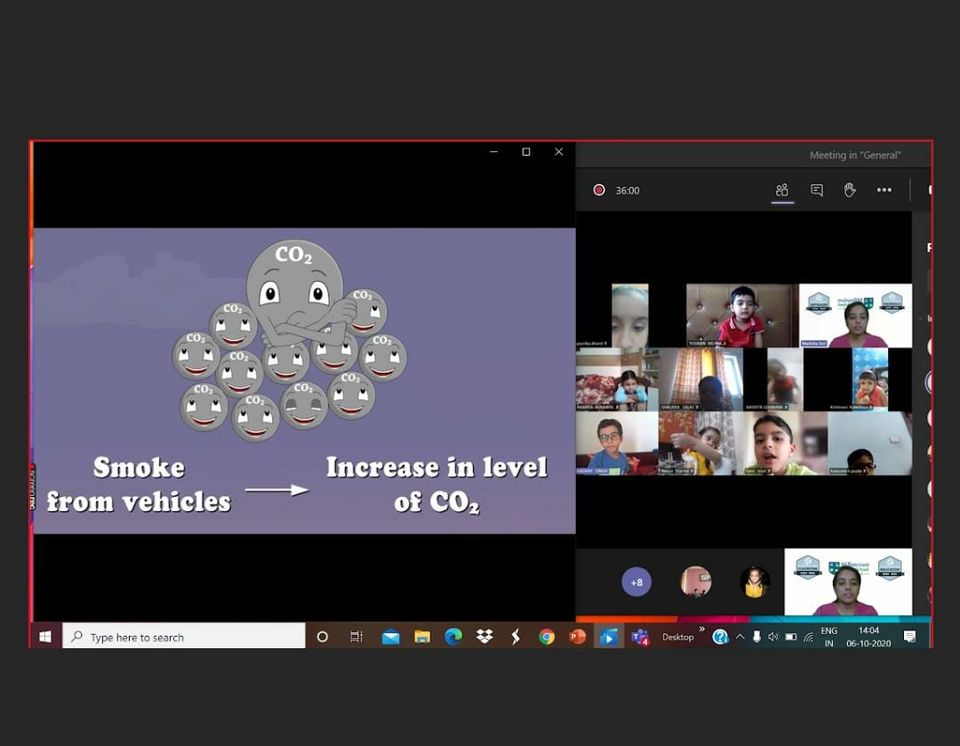The height and width of the screenshot is (746, 960).
Task: Switch to Microsoft Teams on taskbar
Action: (x=640, y=638)
